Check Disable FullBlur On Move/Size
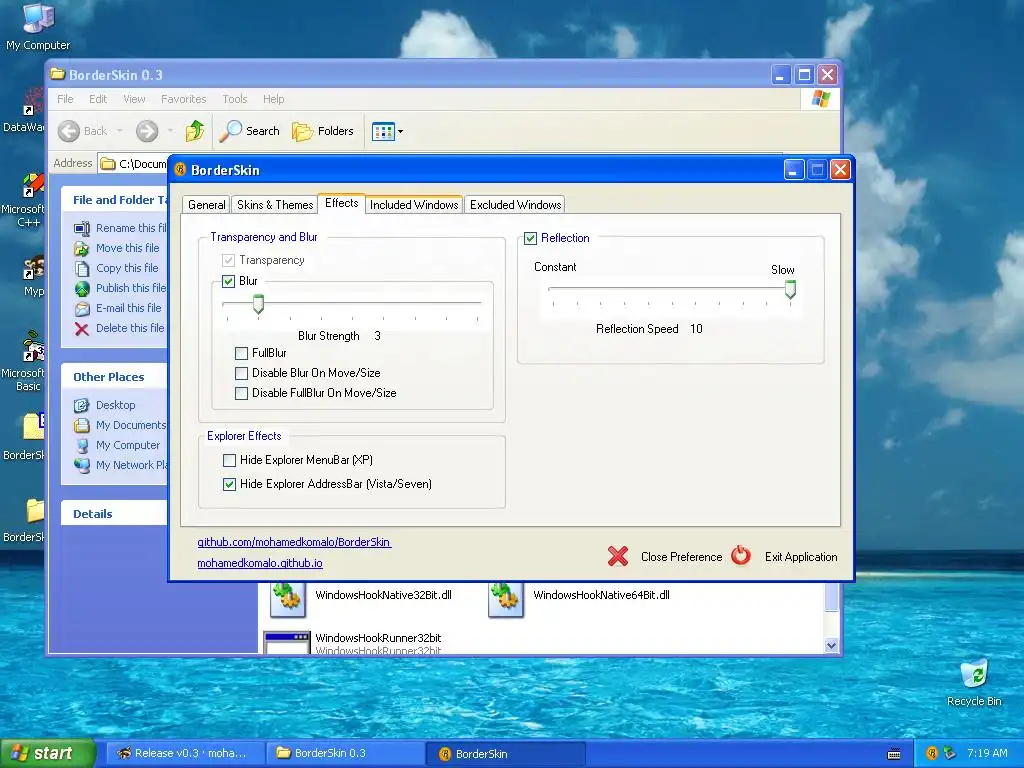1024x768 pixels. click(242, 393)
